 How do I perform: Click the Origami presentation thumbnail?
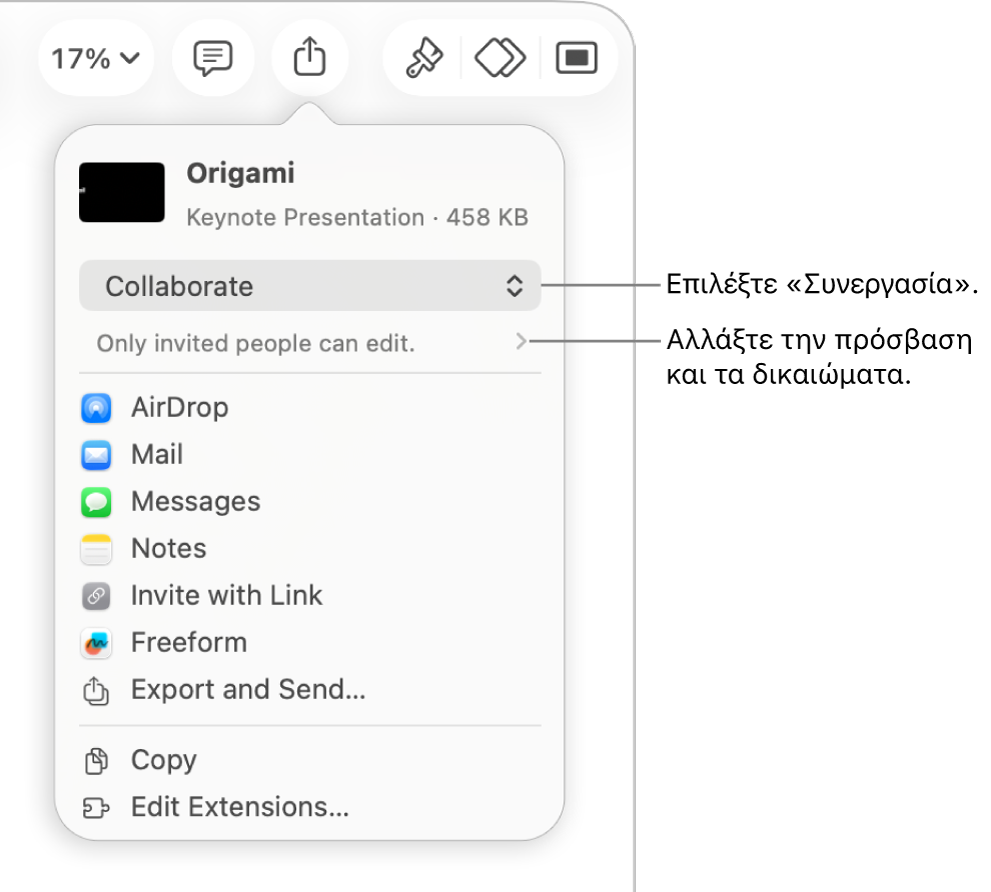(x=122, y=192)
